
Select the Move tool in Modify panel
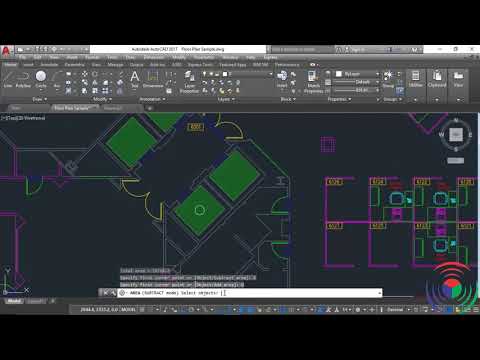tap(85, 74)
